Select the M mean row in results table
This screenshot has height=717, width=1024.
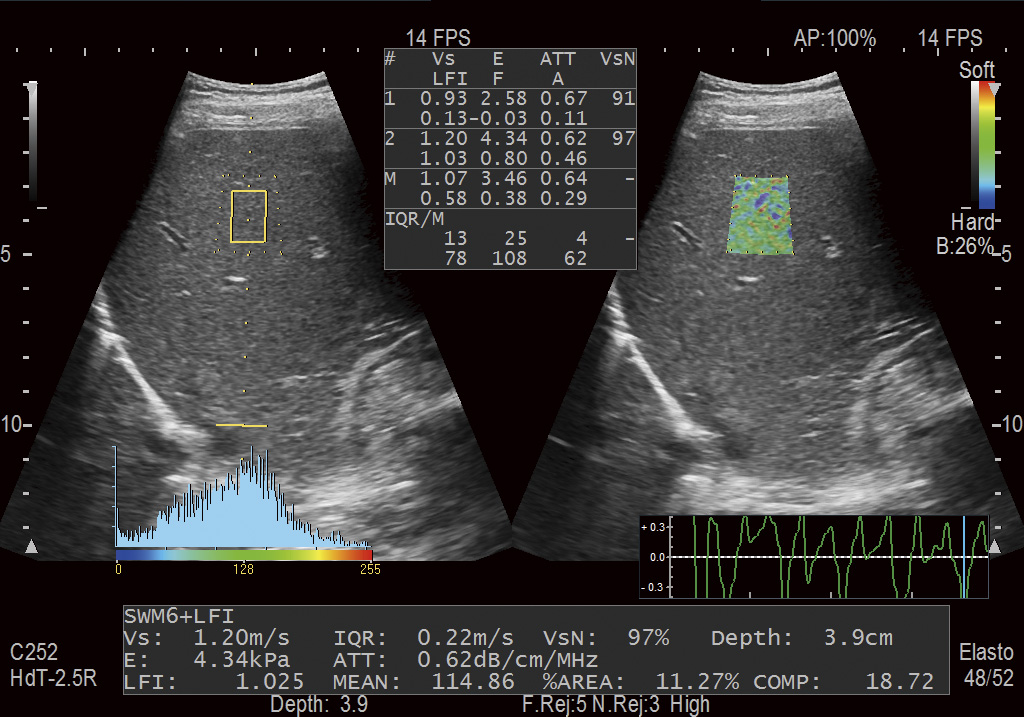pos(510,188)
